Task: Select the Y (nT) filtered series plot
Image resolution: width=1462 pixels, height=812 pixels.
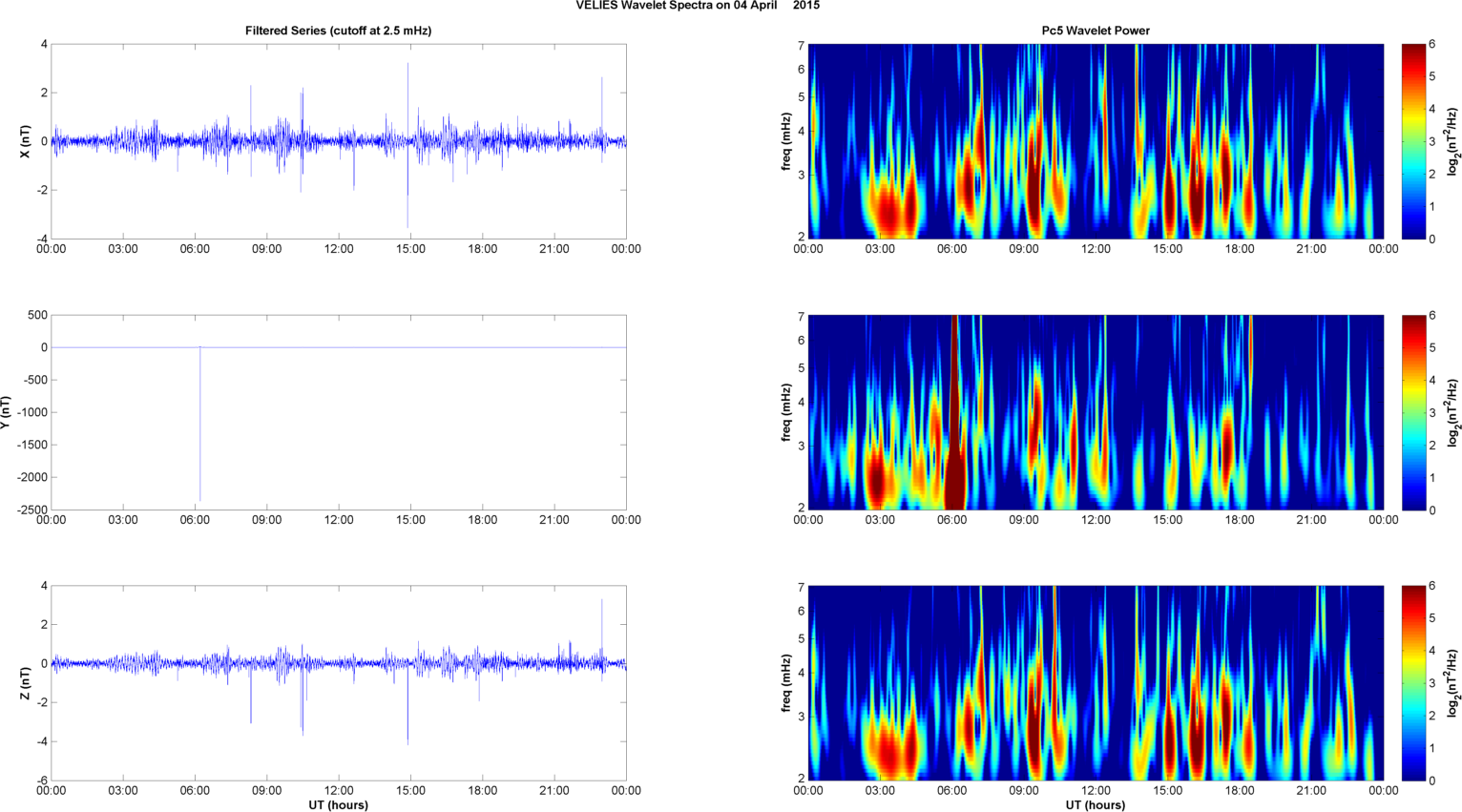Action: pyautogui.click(x=339, y=412)
